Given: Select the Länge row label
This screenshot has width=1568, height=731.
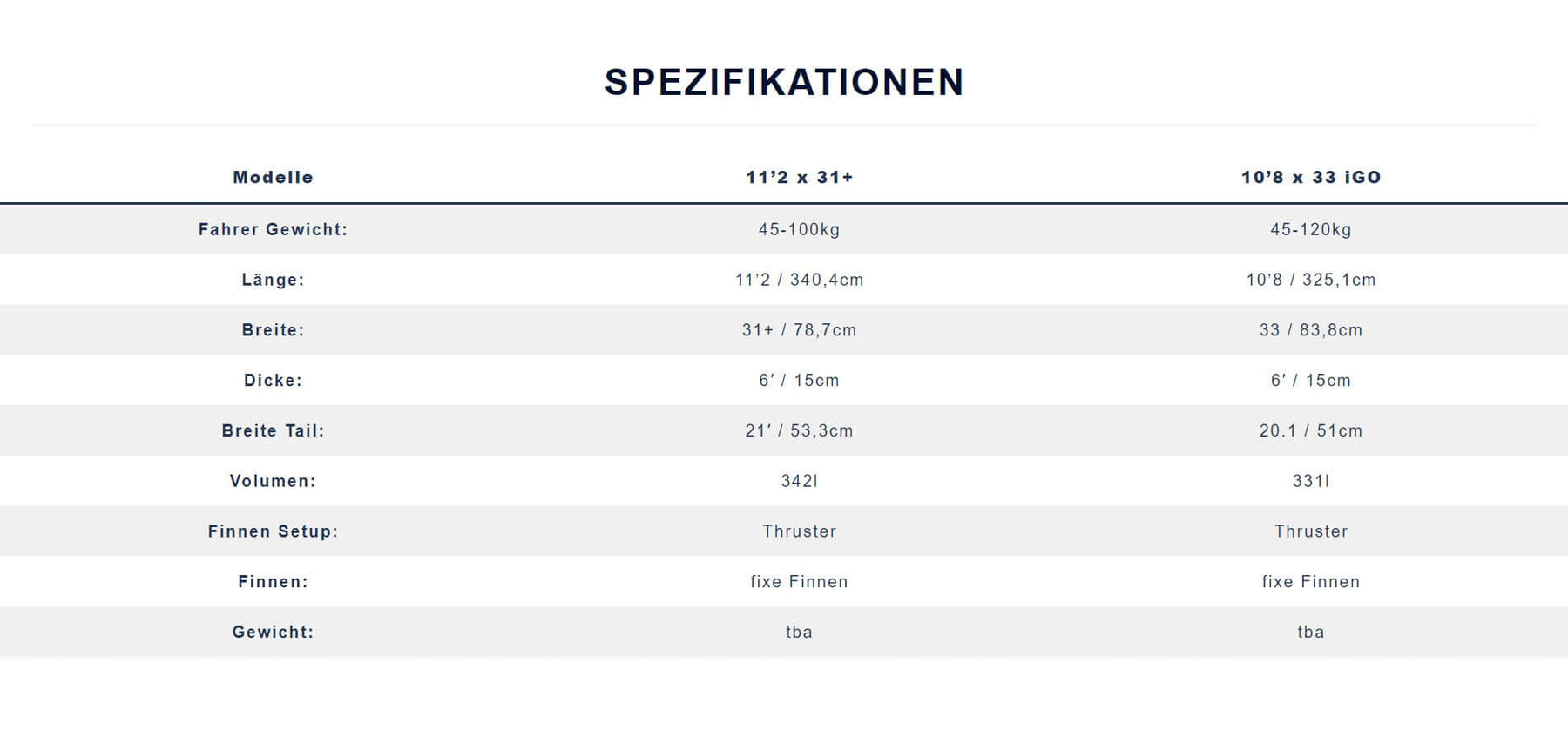Looking at the screenshot, I should (x=273, y=280).
